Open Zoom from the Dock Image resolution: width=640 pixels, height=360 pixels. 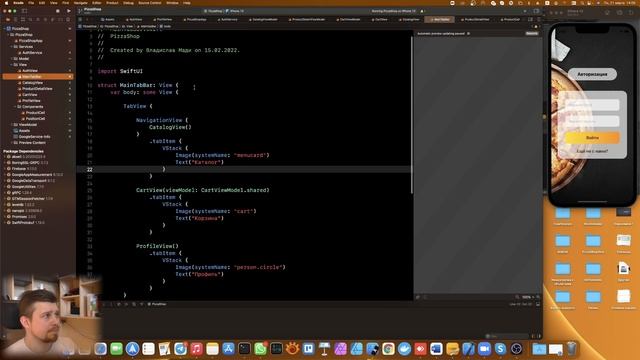tap(484, 349)
